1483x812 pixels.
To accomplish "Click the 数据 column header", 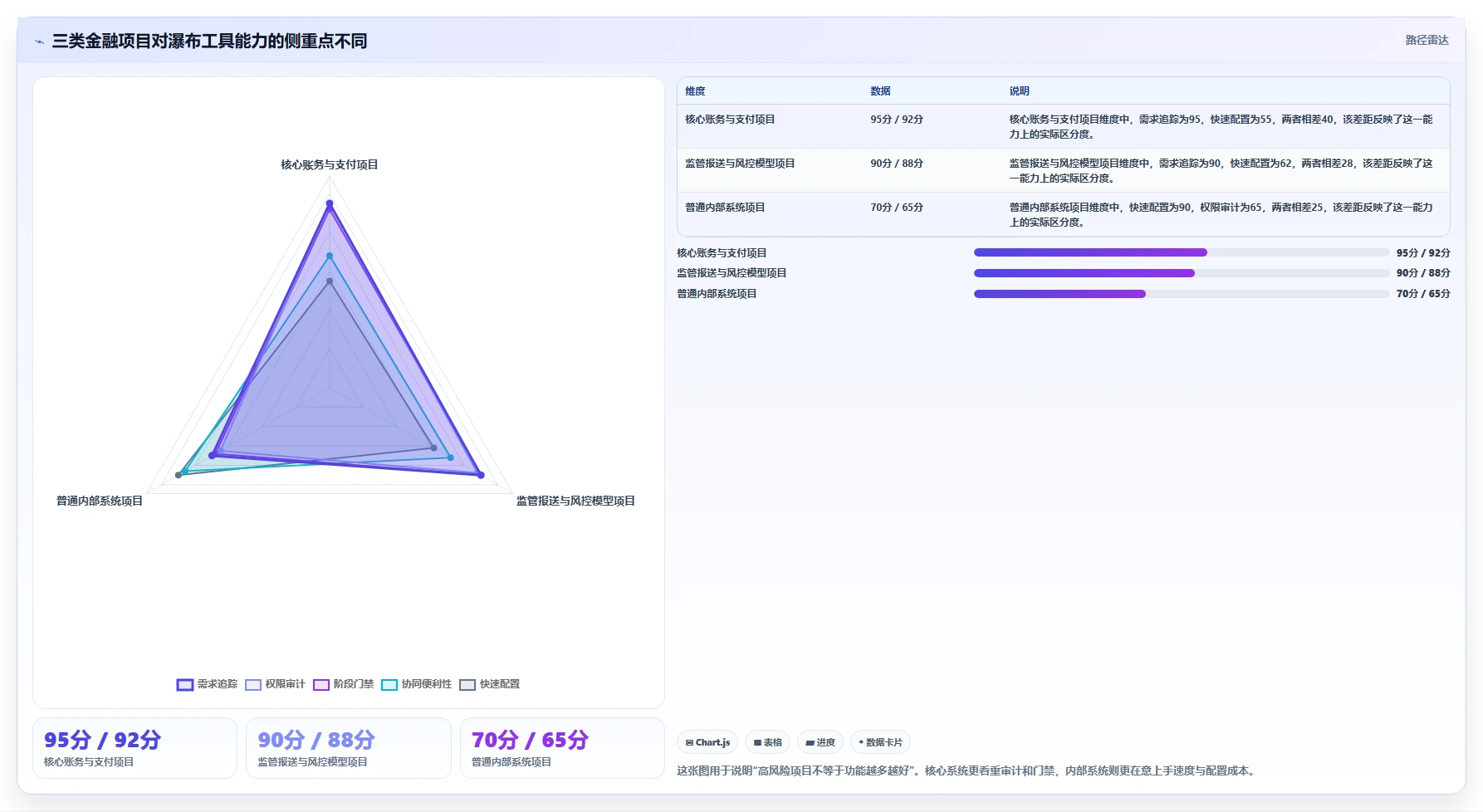I will [x=880, y=91].
